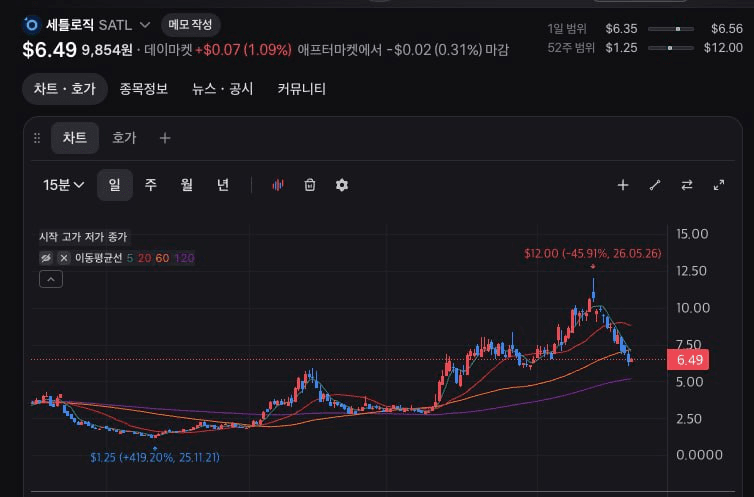Switch to the 종목정보 tab

point(143,89)
